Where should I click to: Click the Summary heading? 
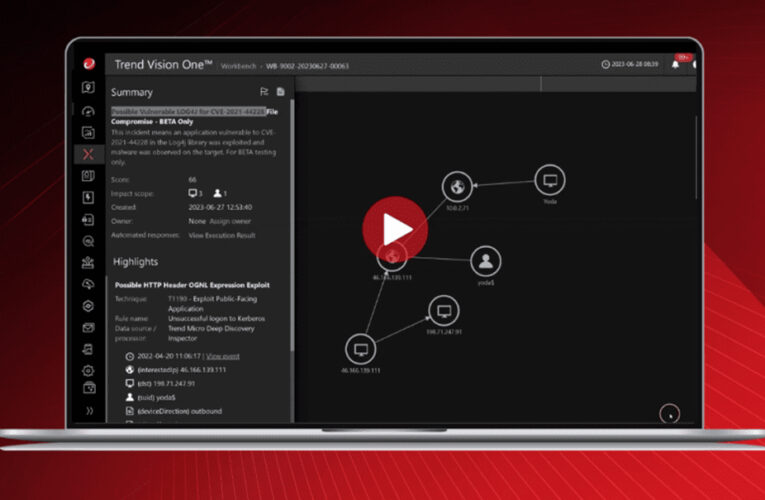pyautogui.click(x=132, y=92)
